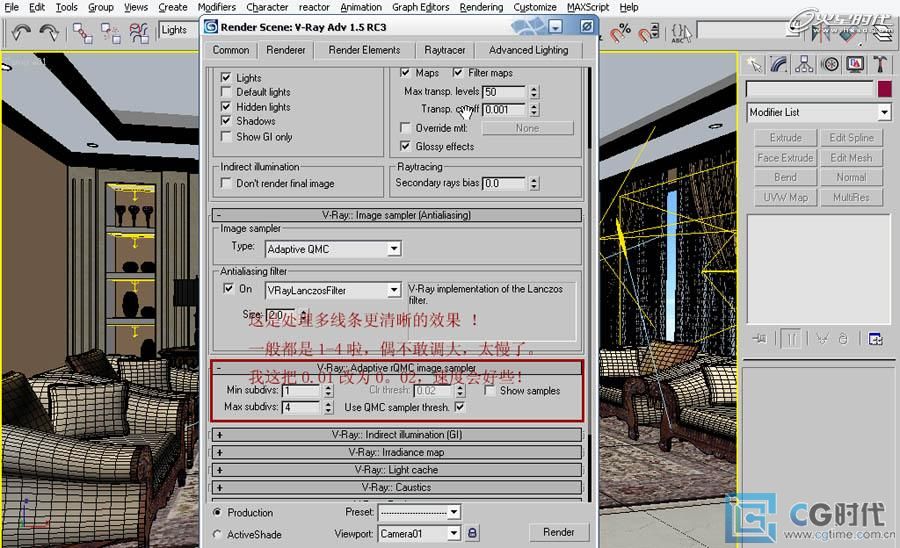
Task: Open Configure Modifier Sets icon
Action: point(875,339)
